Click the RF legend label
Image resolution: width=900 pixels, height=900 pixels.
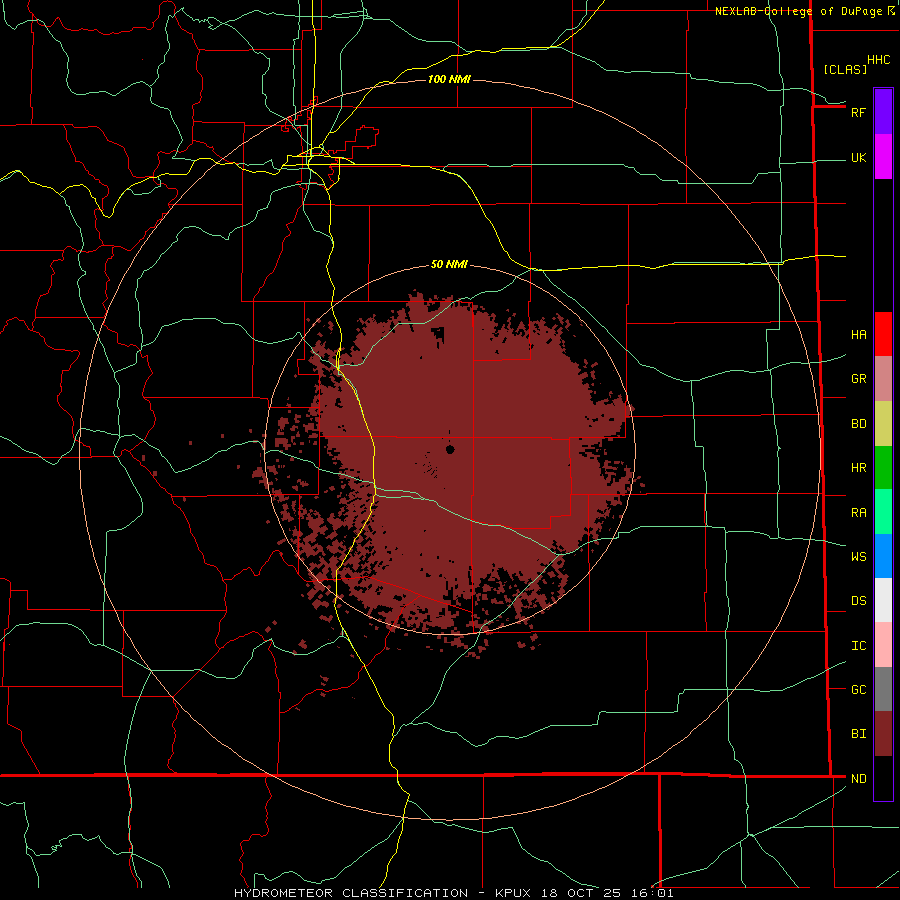[858, 112]
